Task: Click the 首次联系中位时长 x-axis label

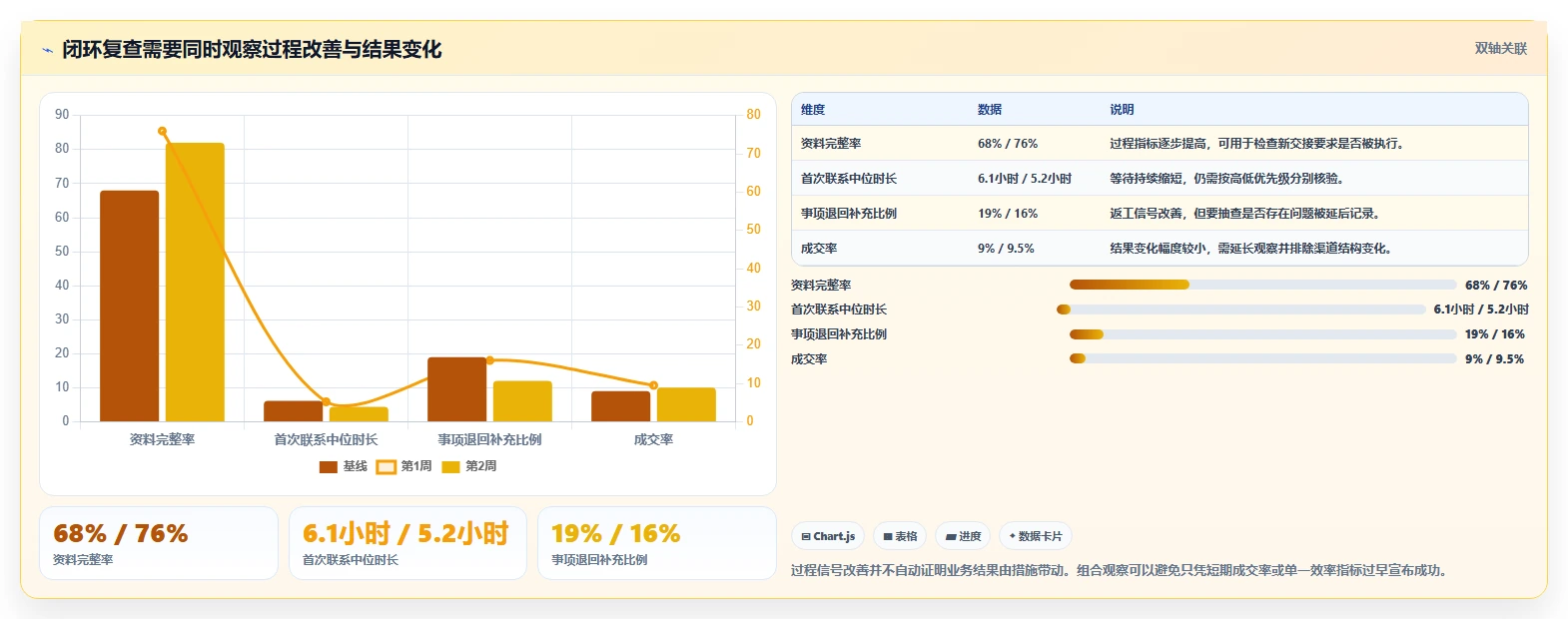Action: pyautogui.click(x=326, y=439)
